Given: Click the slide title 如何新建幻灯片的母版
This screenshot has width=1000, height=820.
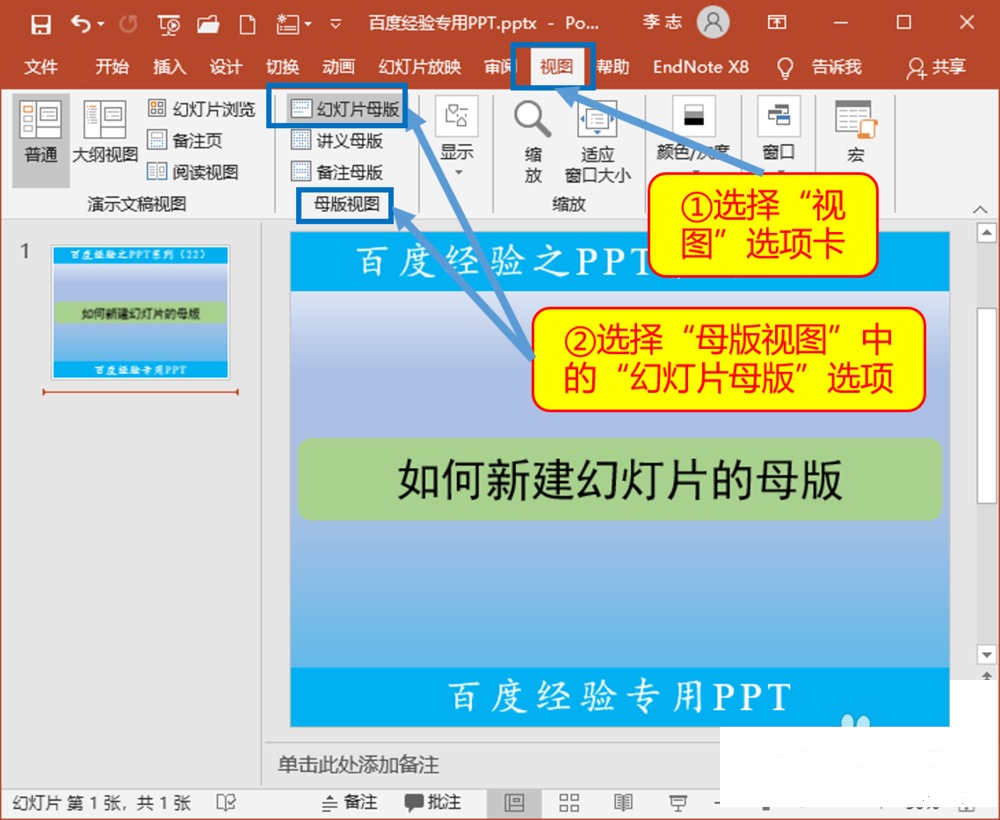Looking at the screenshot, I should tap(620, 480).
